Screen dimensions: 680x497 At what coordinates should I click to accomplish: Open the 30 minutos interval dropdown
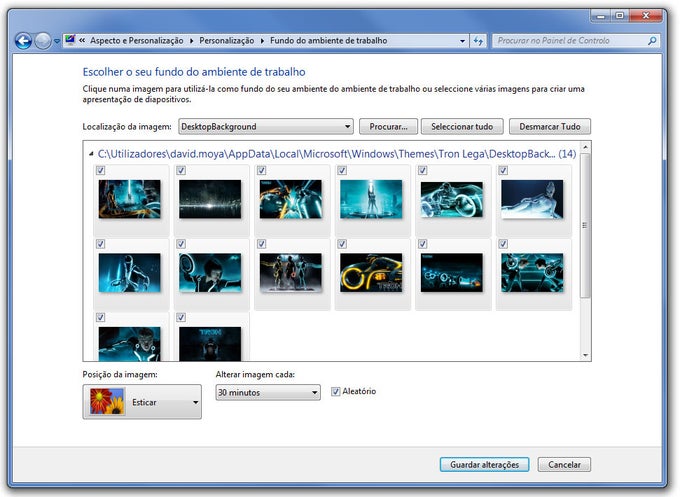(268, 392)
